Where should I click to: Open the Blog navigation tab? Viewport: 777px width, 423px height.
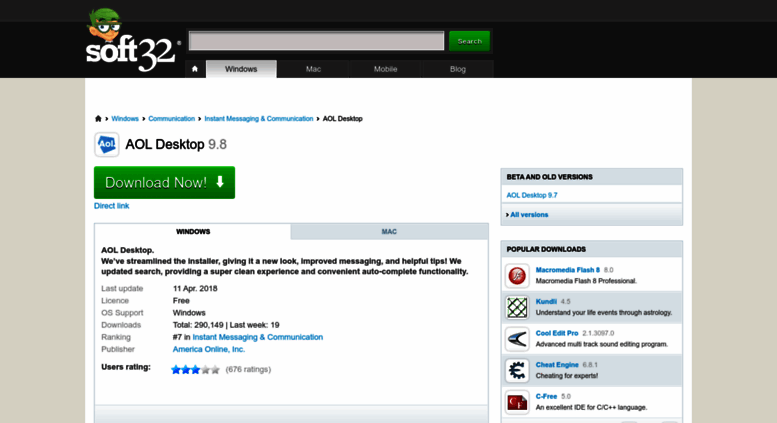[x=458, y=69]
